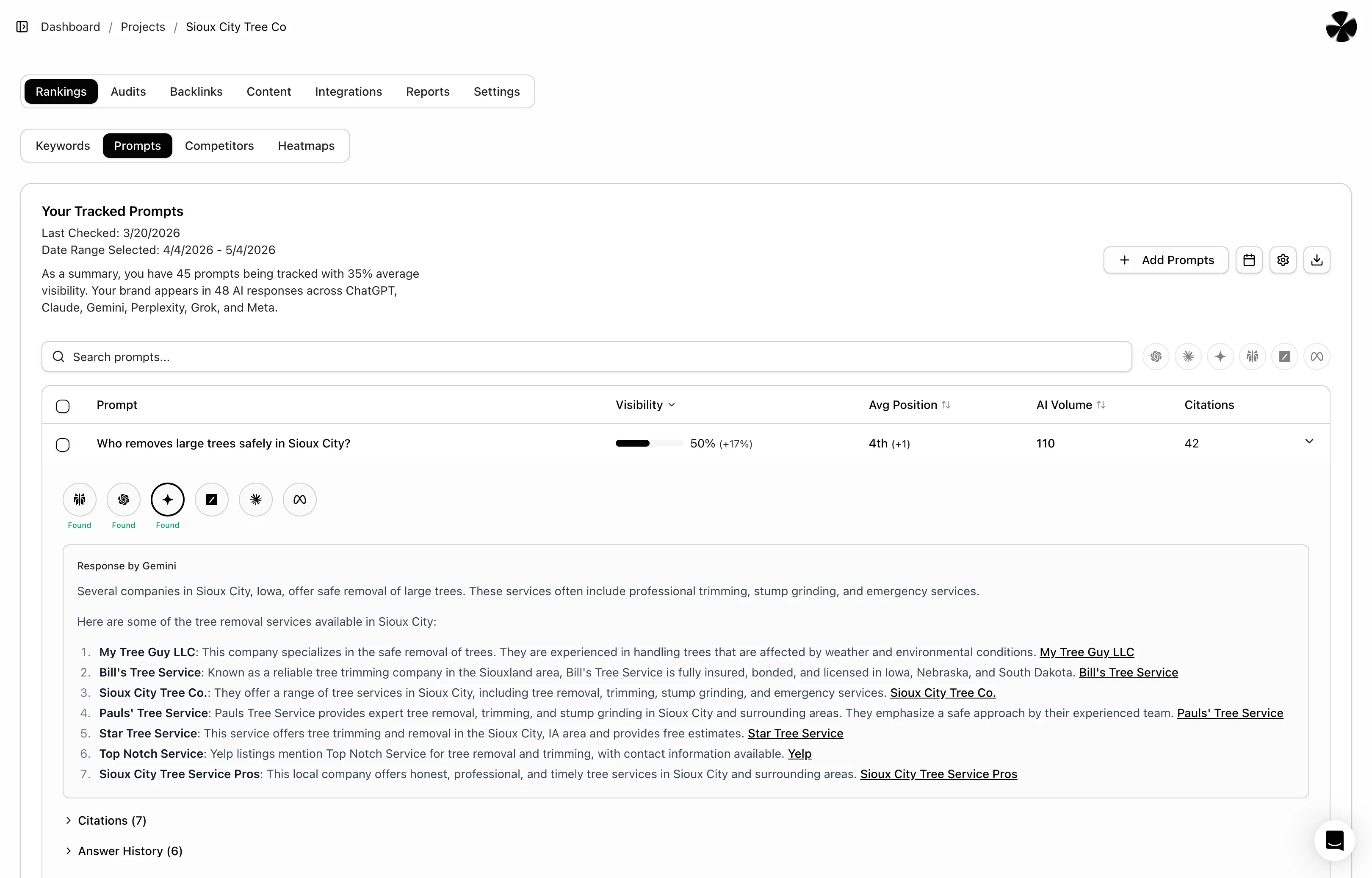Click the Add Prompts button
The height and width of the screenshot is (878, 1372).
click(1166, 260)
